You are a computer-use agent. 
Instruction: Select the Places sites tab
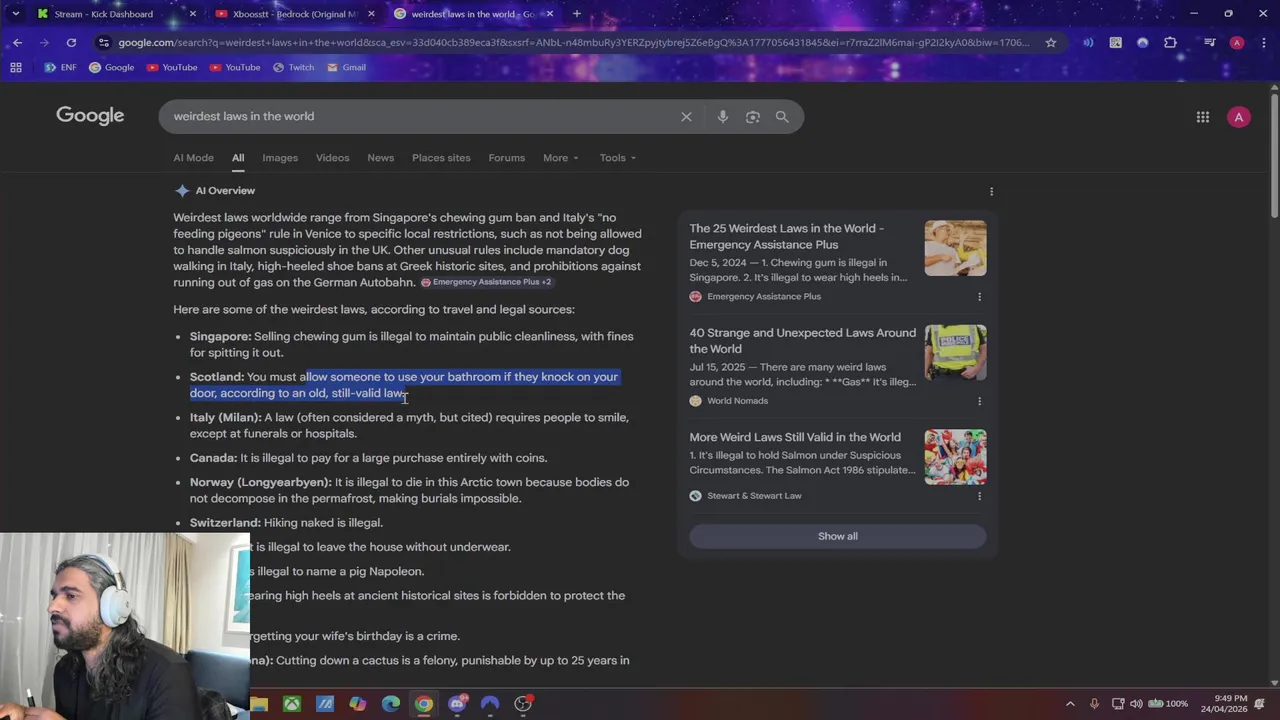coord(441,158)
